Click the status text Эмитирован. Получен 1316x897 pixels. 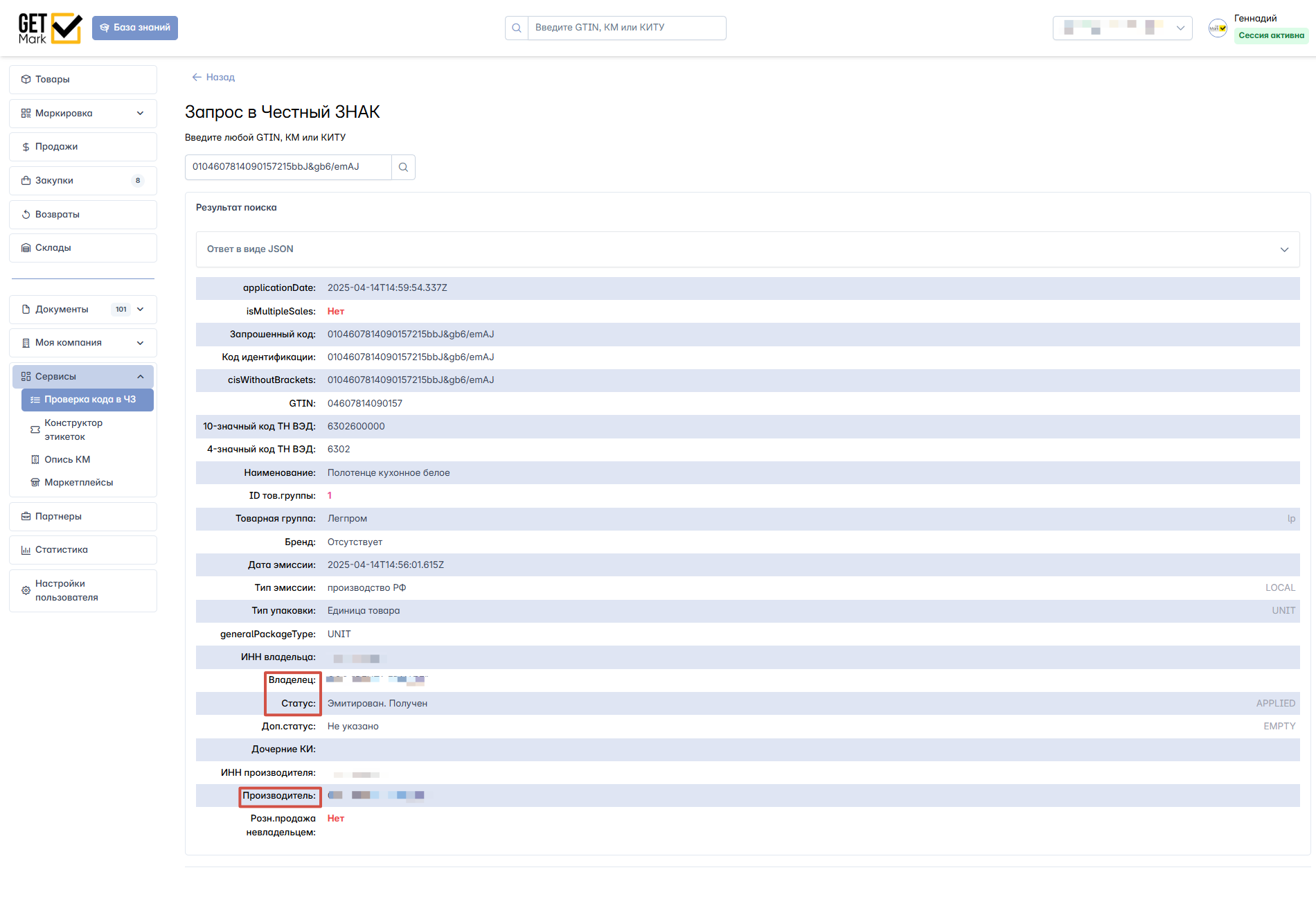pos(377,704)
